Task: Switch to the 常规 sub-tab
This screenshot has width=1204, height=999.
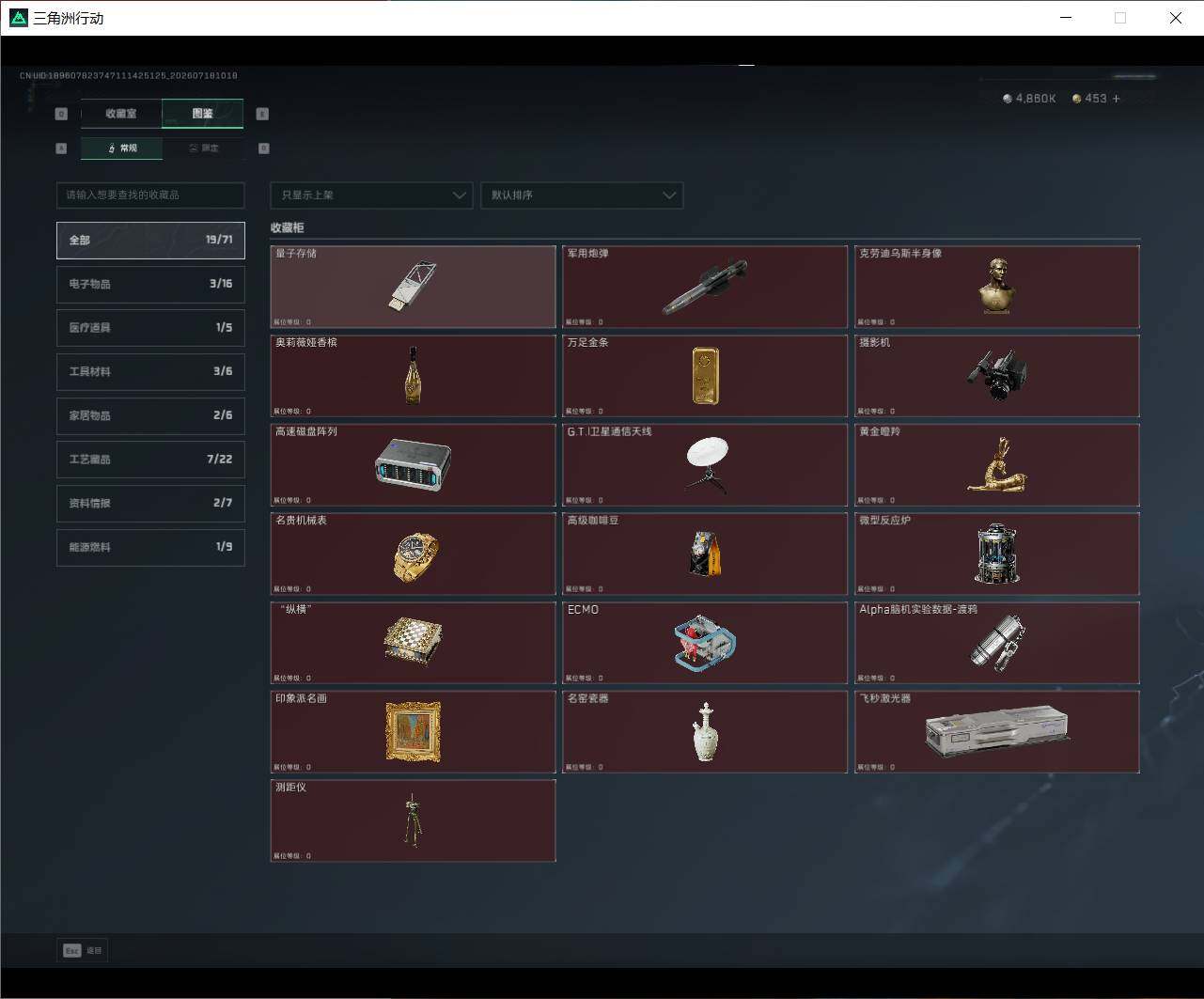Action: pos(121,148)
